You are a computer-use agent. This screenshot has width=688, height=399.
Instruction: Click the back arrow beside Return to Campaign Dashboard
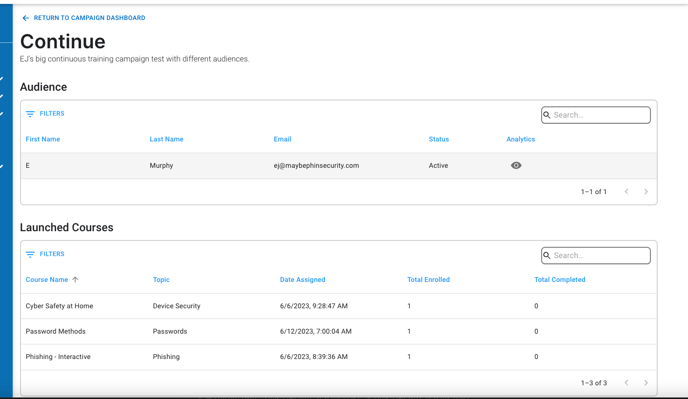click(x=25, y=18)
